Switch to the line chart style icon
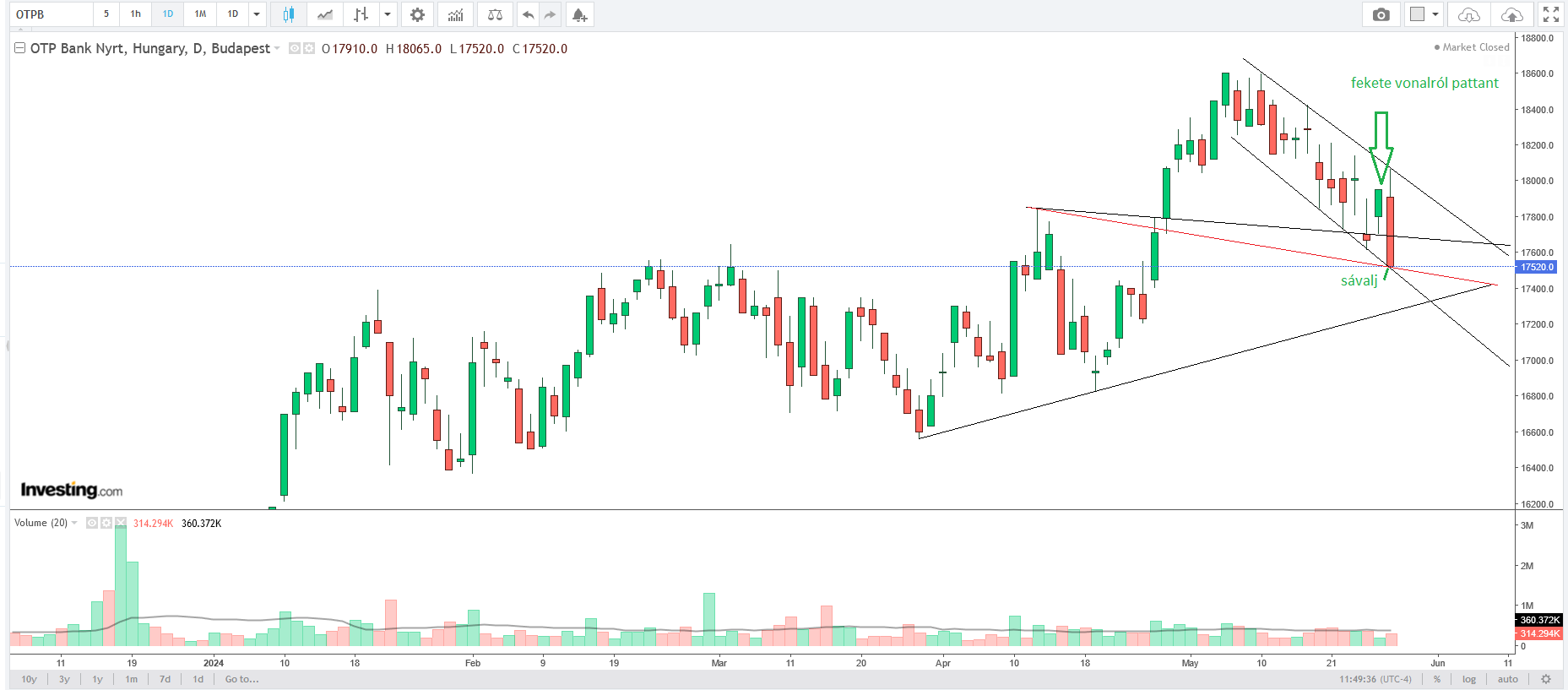 point(325,14)
